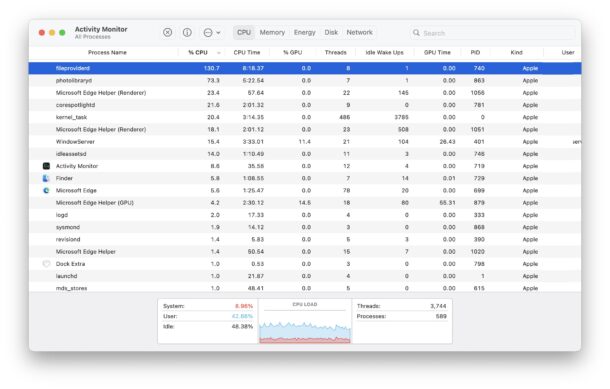Click the 130.7 CPU value of fileproviderd

(211, 68)
